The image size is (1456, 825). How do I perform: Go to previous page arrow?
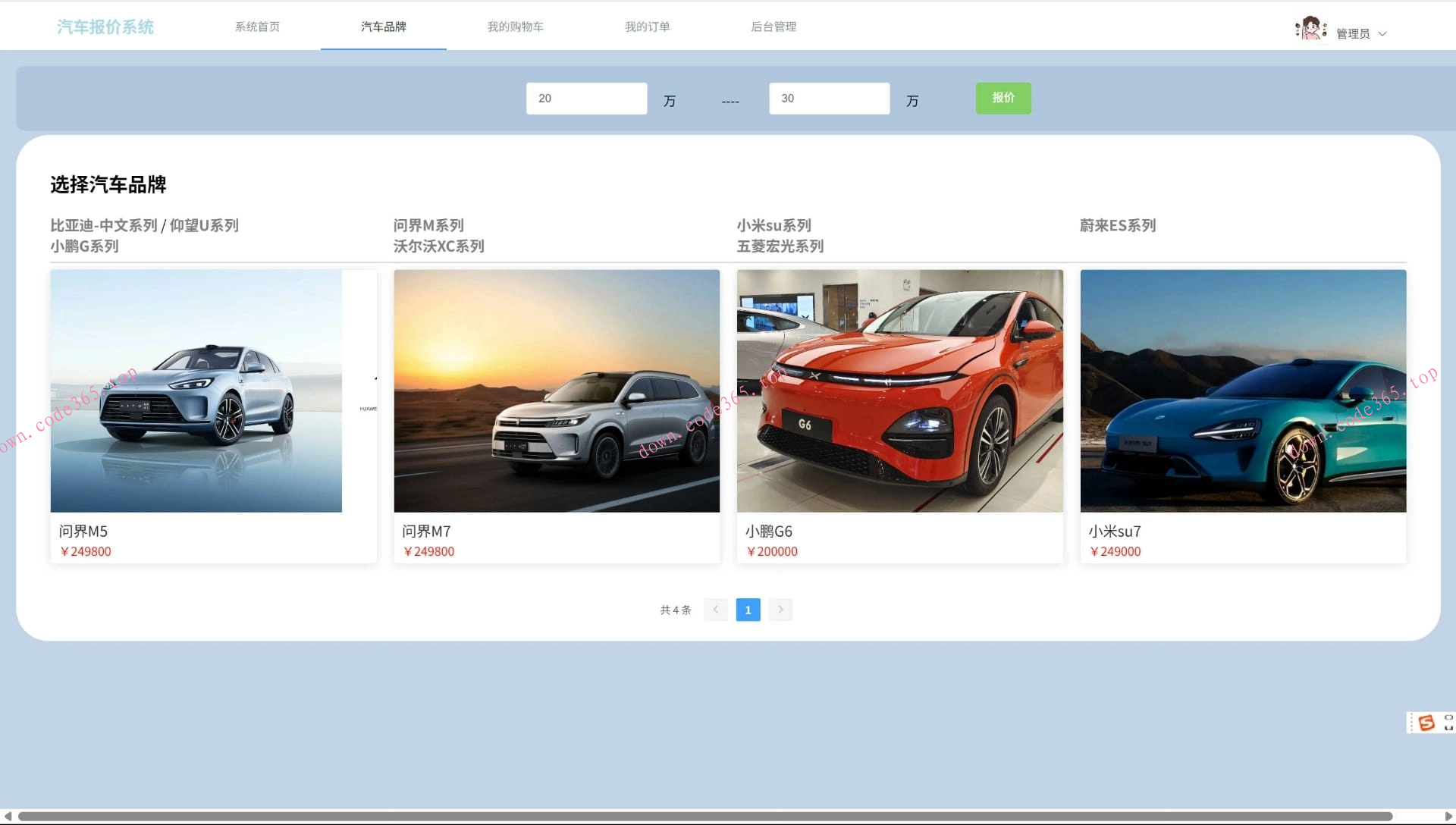[x=715, y=610]
